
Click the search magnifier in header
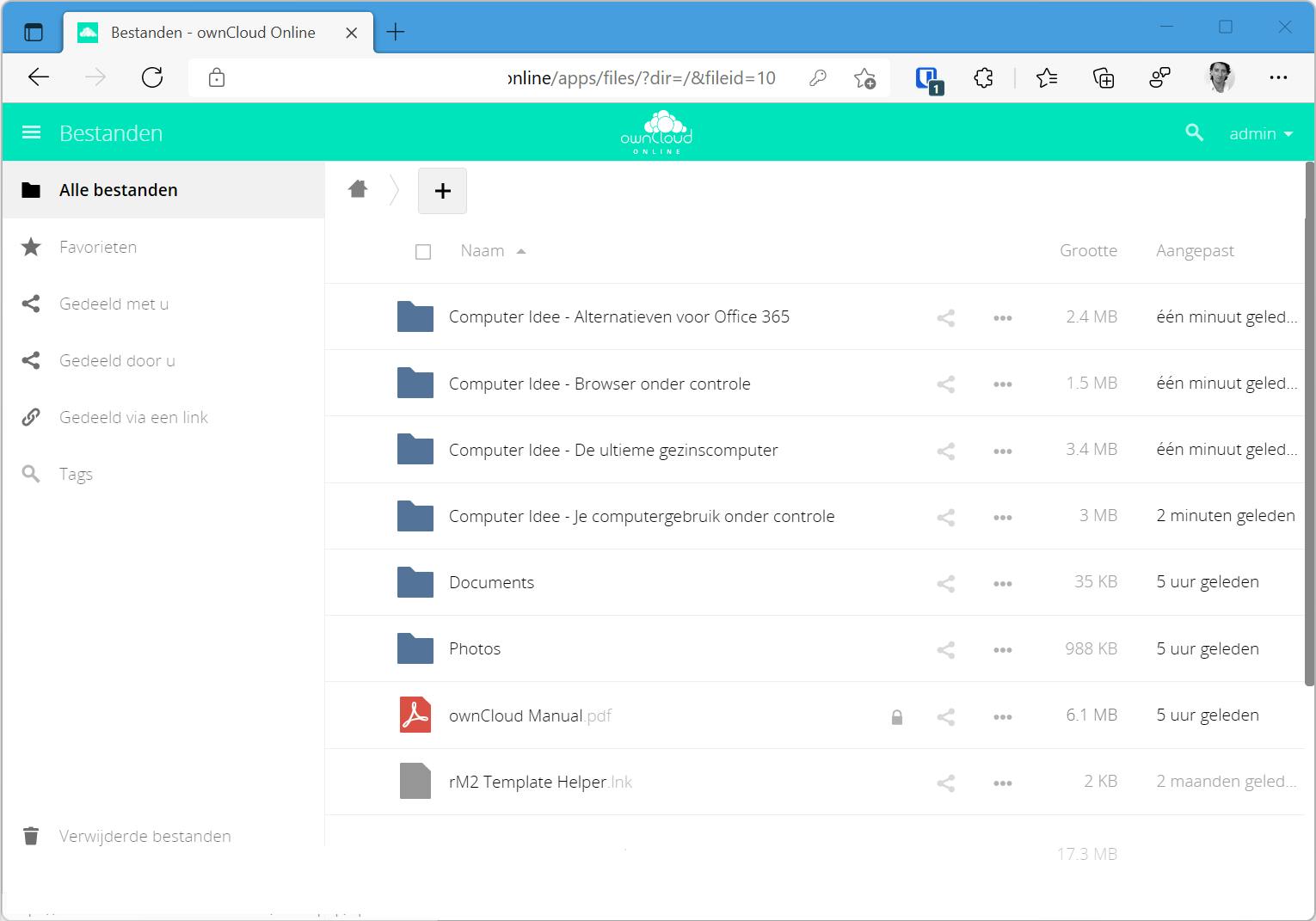1194,132
